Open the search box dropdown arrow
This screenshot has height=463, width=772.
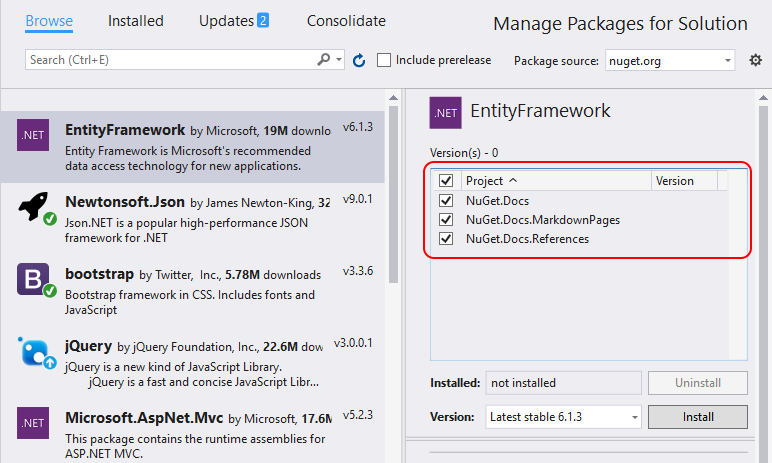click(x=339, y=60)
